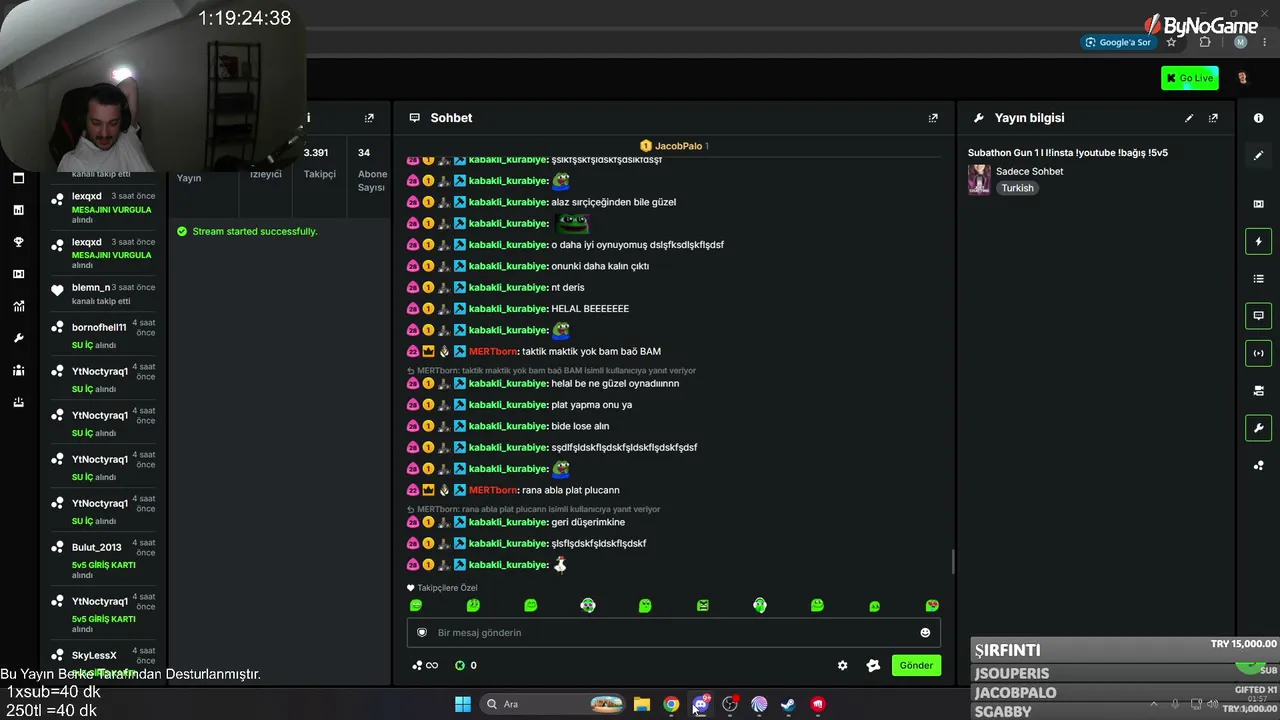This screenshot has height=720, width=1280.
Task: Edit stream info with the Yayın bilgisi pencil icon
Action: click(1189, 118)
